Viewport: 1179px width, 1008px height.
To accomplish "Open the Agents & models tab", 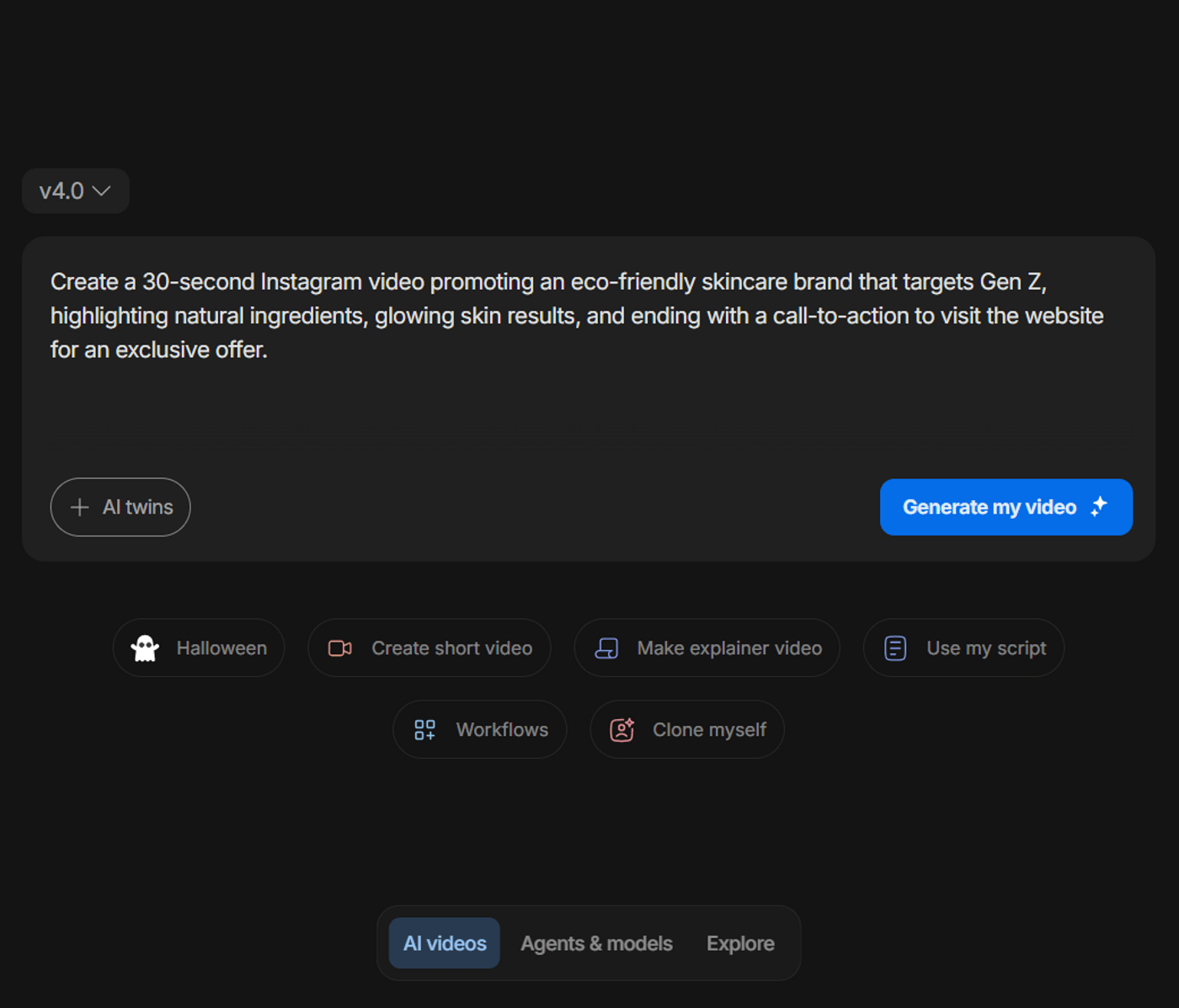I will click(x=596, y=943).
